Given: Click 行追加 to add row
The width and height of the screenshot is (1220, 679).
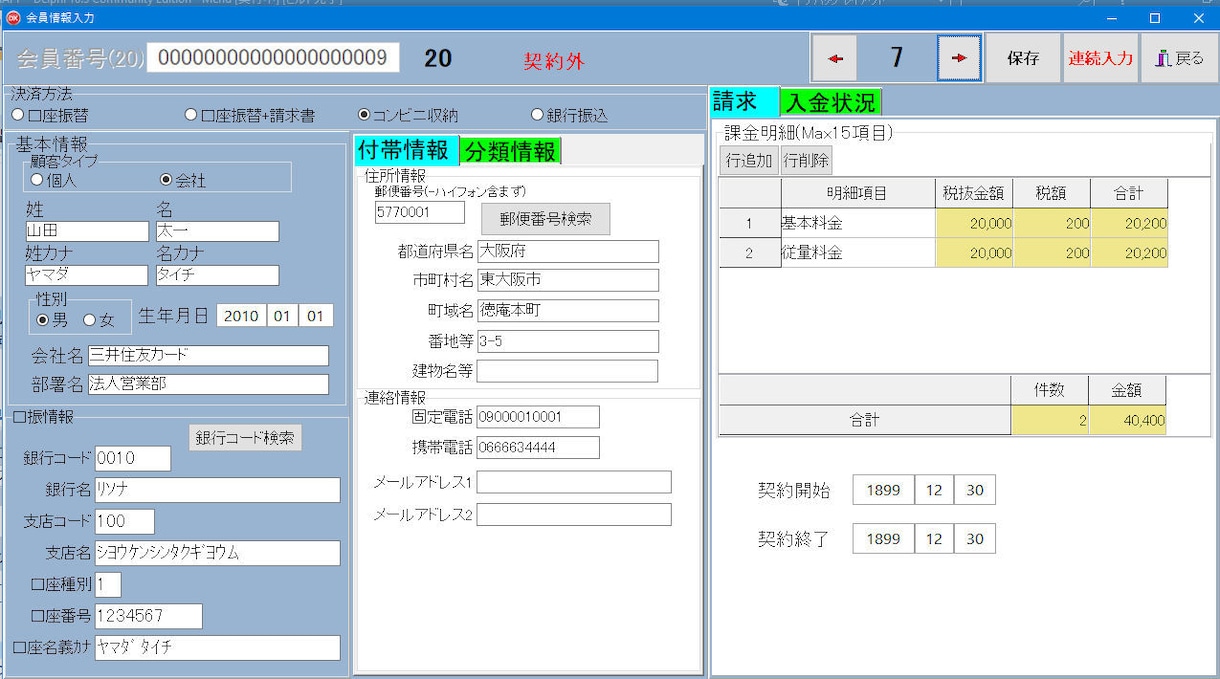Looking at the screenshot, I should (x=749, y=159).
